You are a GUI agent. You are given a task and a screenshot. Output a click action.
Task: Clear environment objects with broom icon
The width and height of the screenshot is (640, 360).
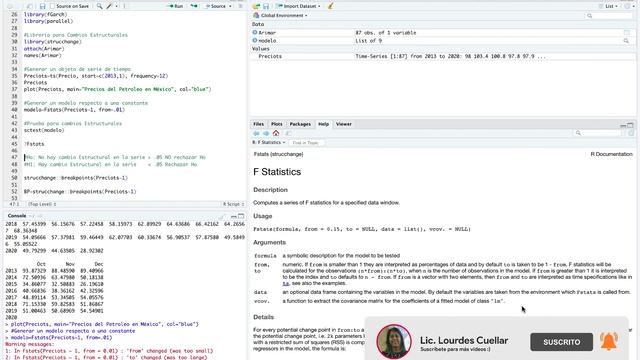(x=331, y=6)
